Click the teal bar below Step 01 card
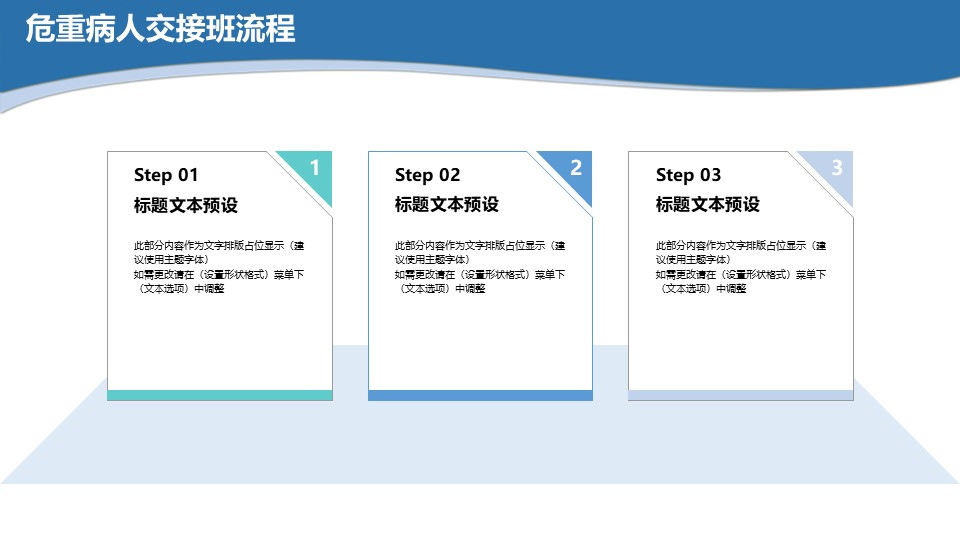The width and height of the screenshot is (960, 540). pyautogui.click(x=220, y=396)
